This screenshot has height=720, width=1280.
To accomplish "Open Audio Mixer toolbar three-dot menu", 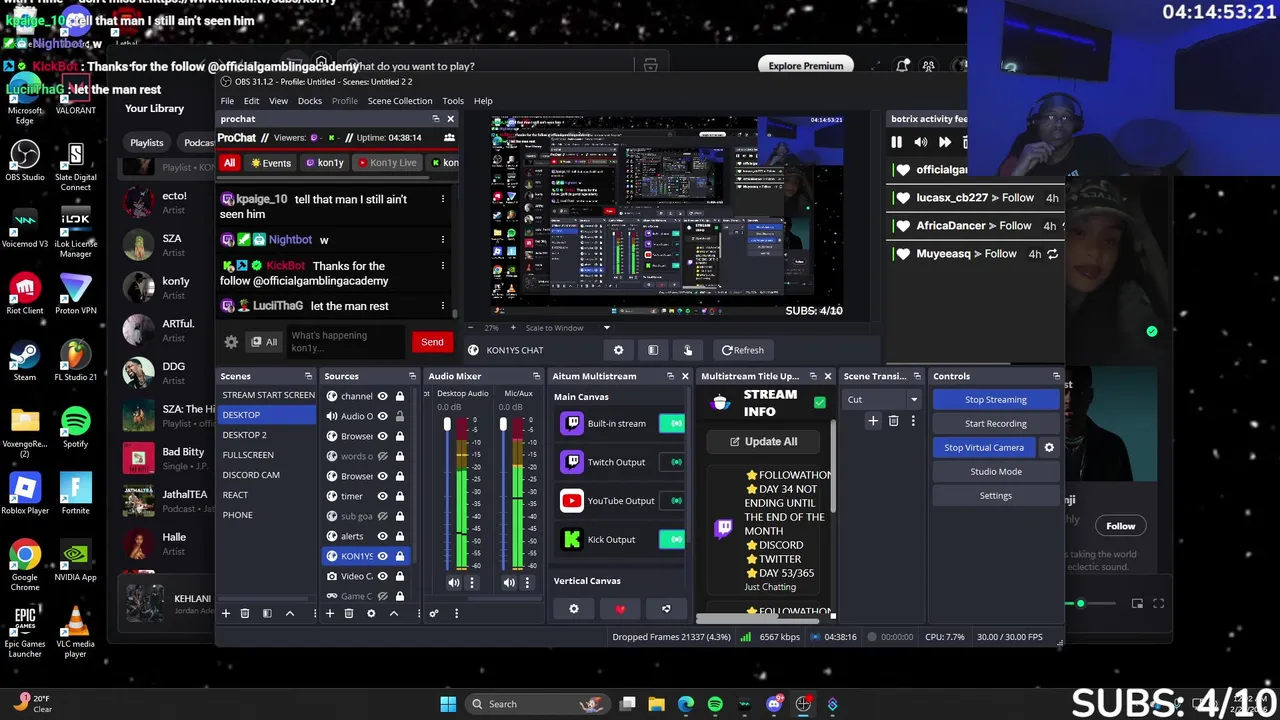I will [456, 613].
